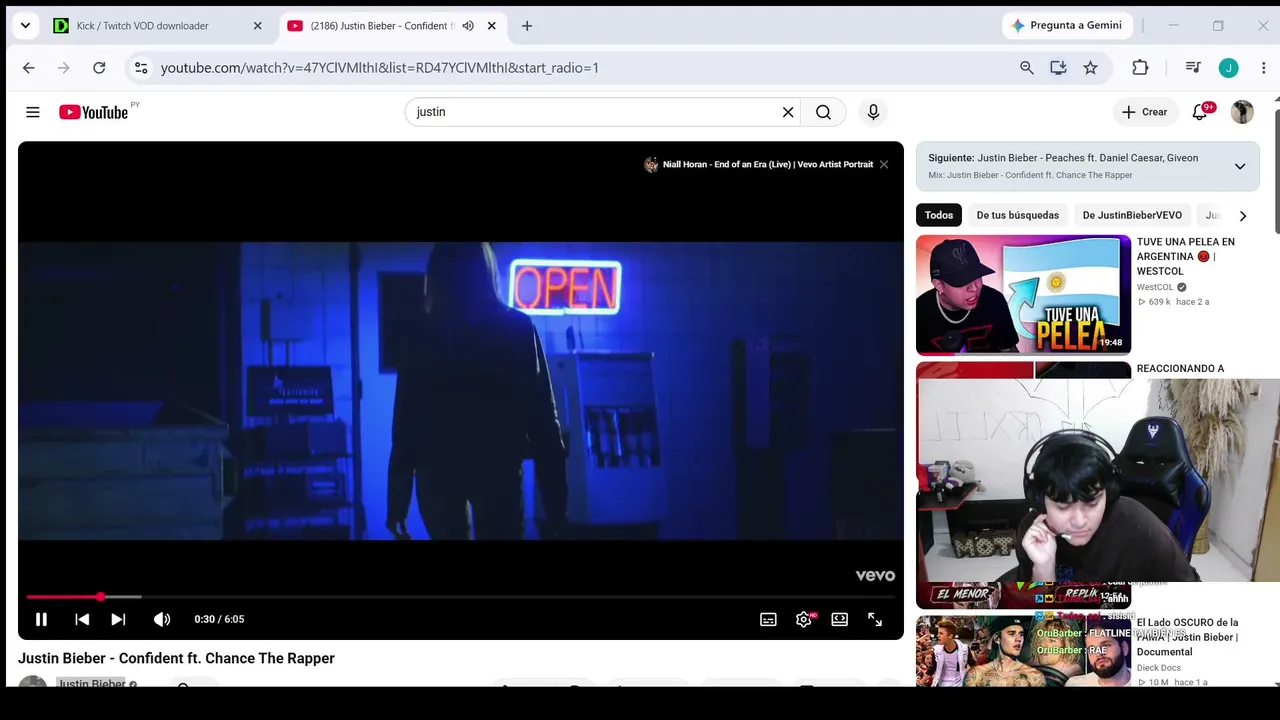Open the Justin Bieber documentary thumbnail
This screenshot has height=720, width=1280.
point(1023,651)
